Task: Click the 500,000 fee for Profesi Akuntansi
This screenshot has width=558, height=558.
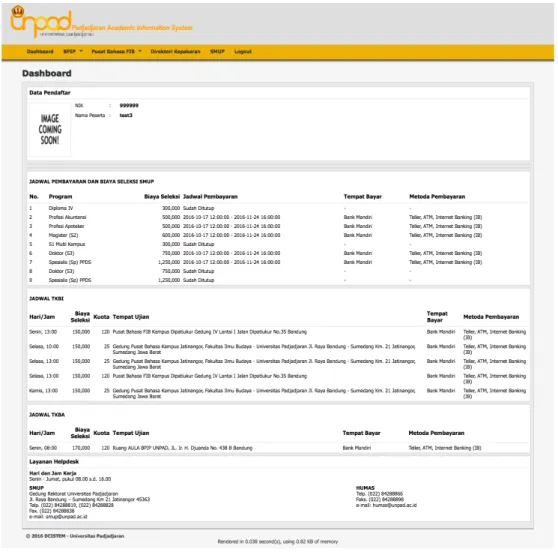Action: coord(171,217)
